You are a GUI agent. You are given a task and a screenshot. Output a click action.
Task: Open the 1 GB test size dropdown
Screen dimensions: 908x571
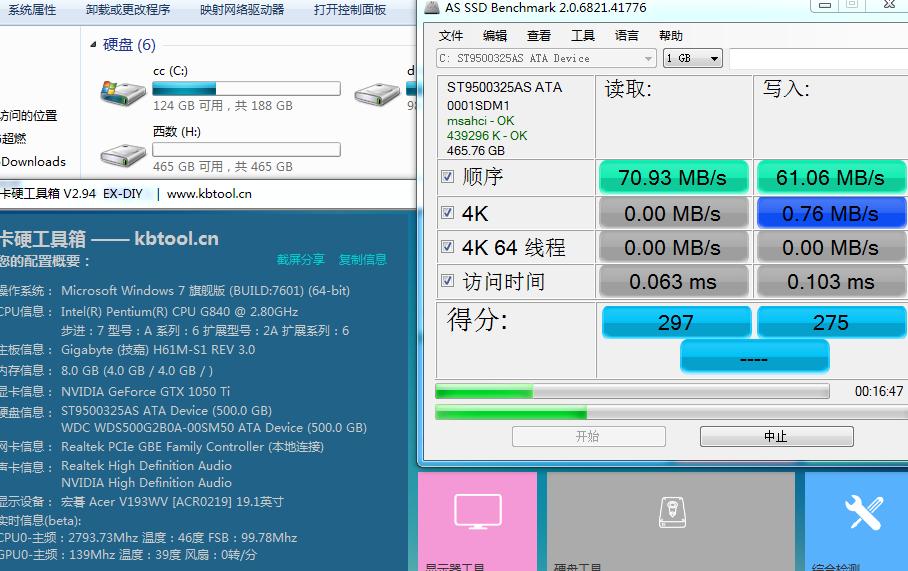[x=693, y=58]
